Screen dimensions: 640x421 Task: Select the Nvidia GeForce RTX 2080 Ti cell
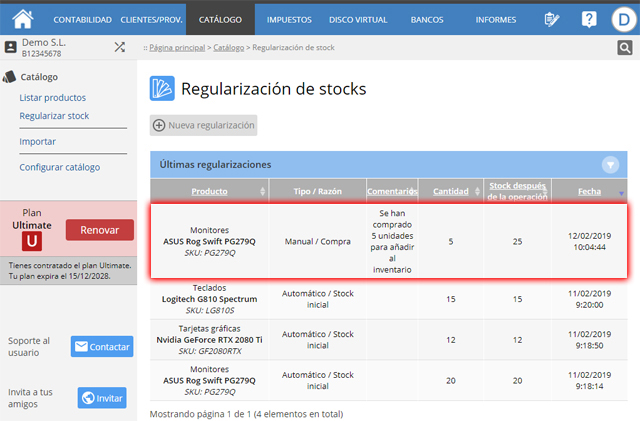(x=209, y=340)
